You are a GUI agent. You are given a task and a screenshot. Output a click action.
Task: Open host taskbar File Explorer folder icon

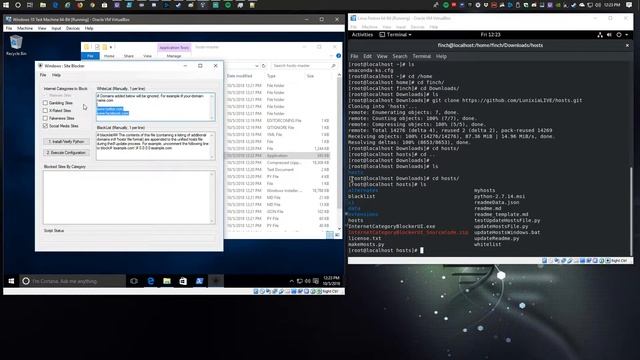tap(42, 5)
